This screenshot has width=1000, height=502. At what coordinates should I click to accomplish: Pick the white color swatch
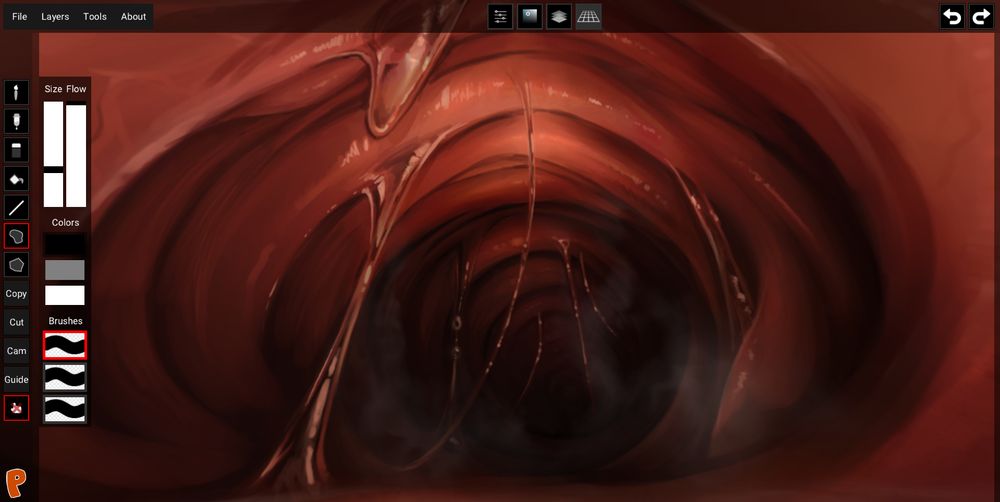click(x=64, y=295)
